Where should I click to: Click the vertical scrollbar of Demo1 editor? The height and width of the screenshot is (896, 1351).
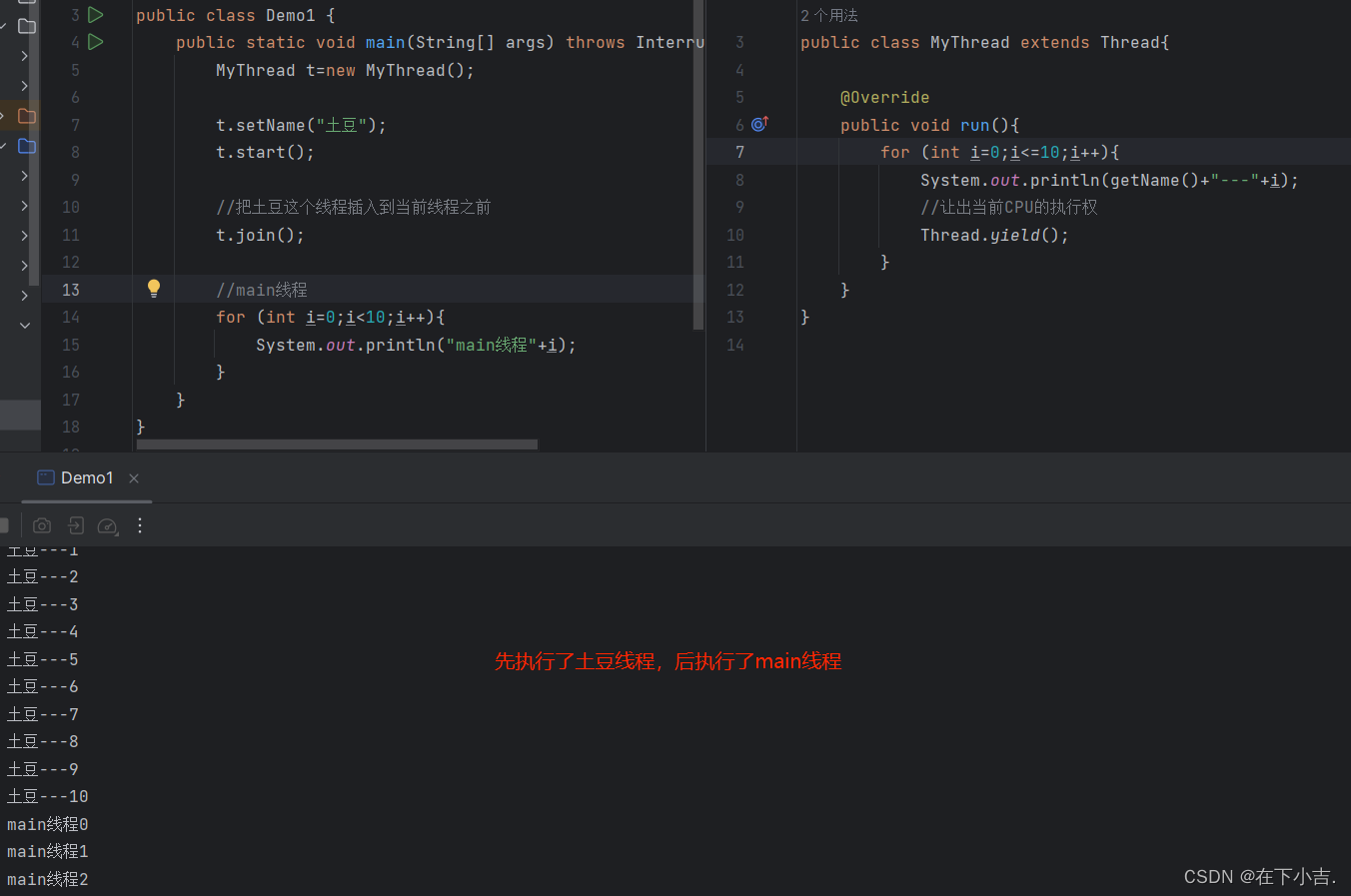[x=697, y=165]
